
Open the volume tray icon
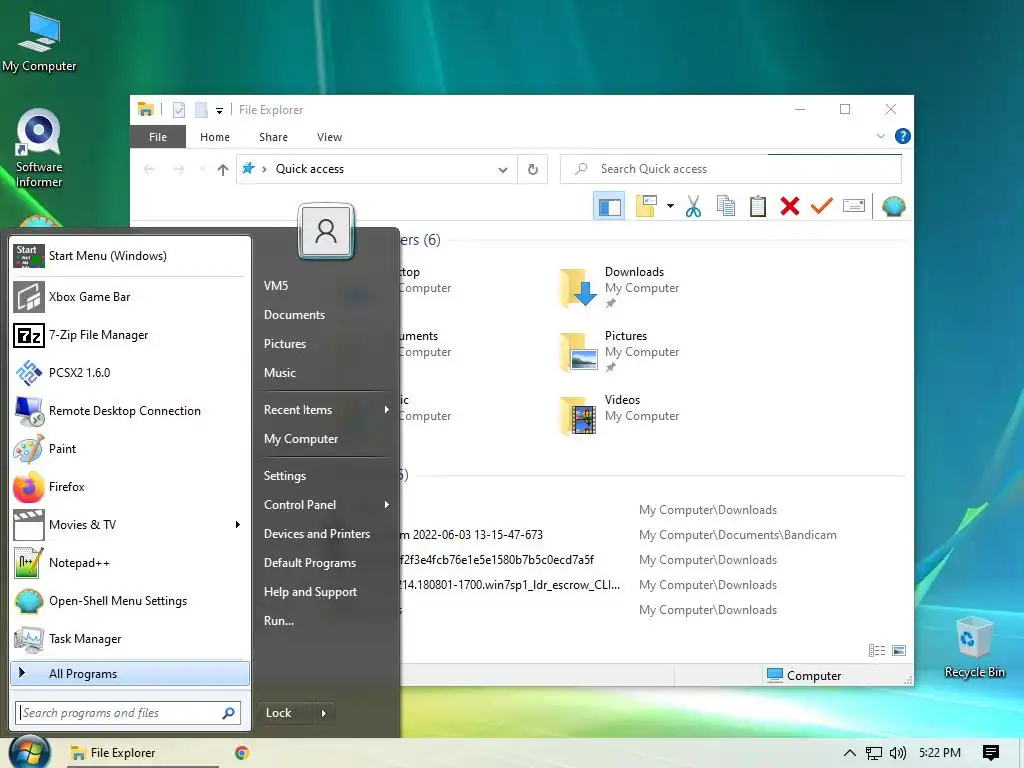pos(898,753)
